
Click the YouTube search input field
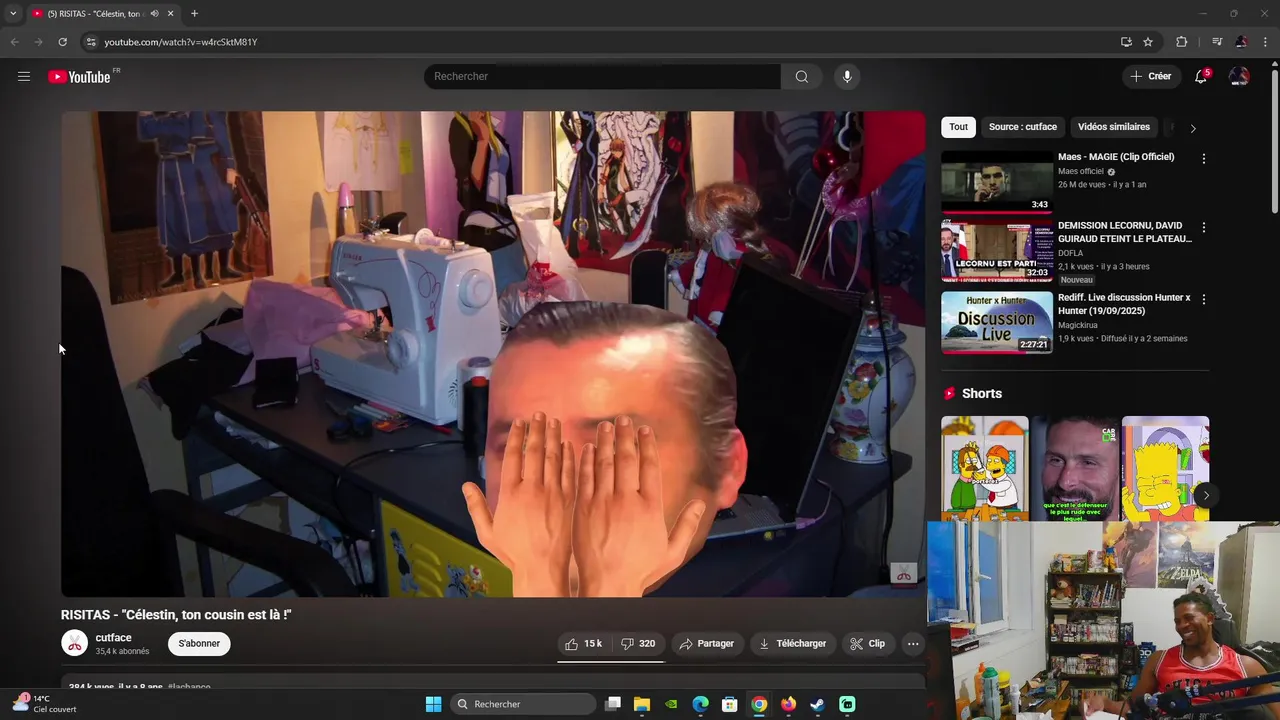[602, 76]
